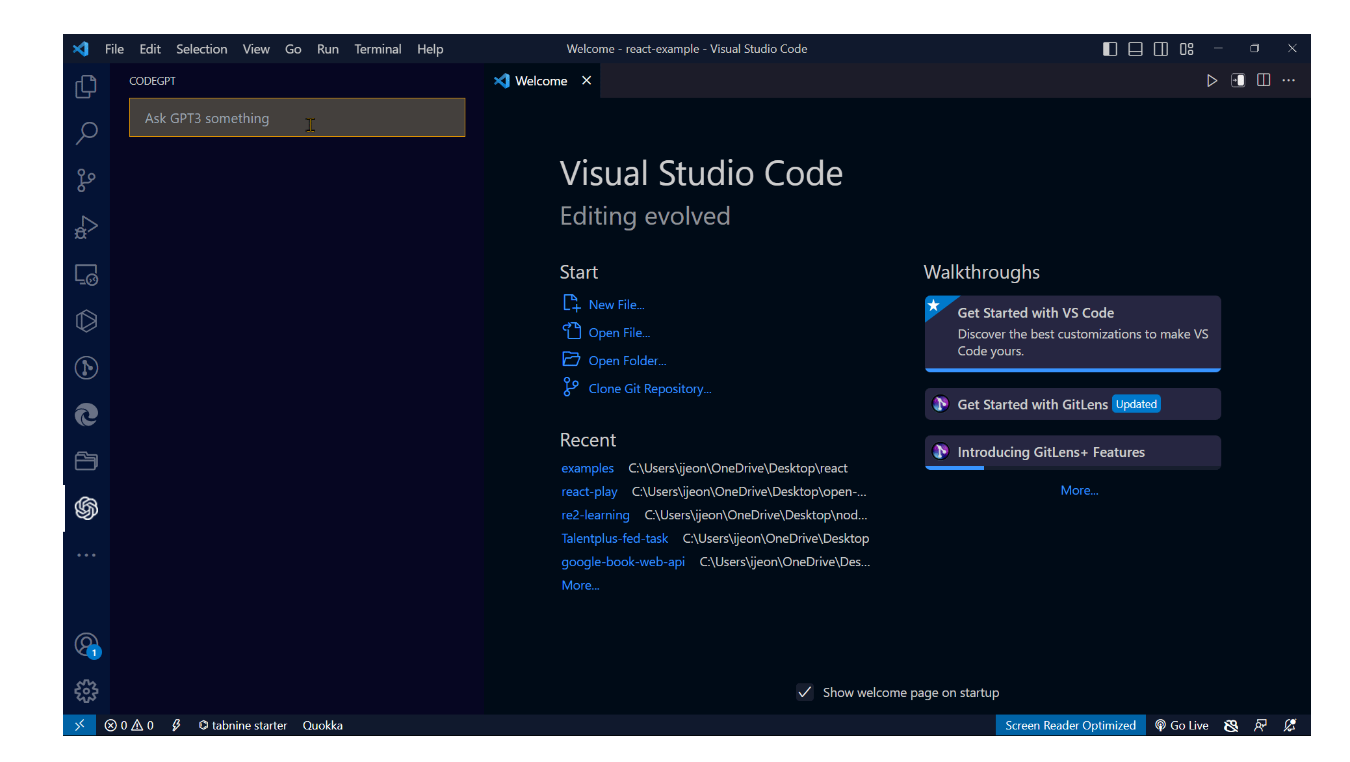Open the Search view magnifier icon

click(x=86, y=133)
